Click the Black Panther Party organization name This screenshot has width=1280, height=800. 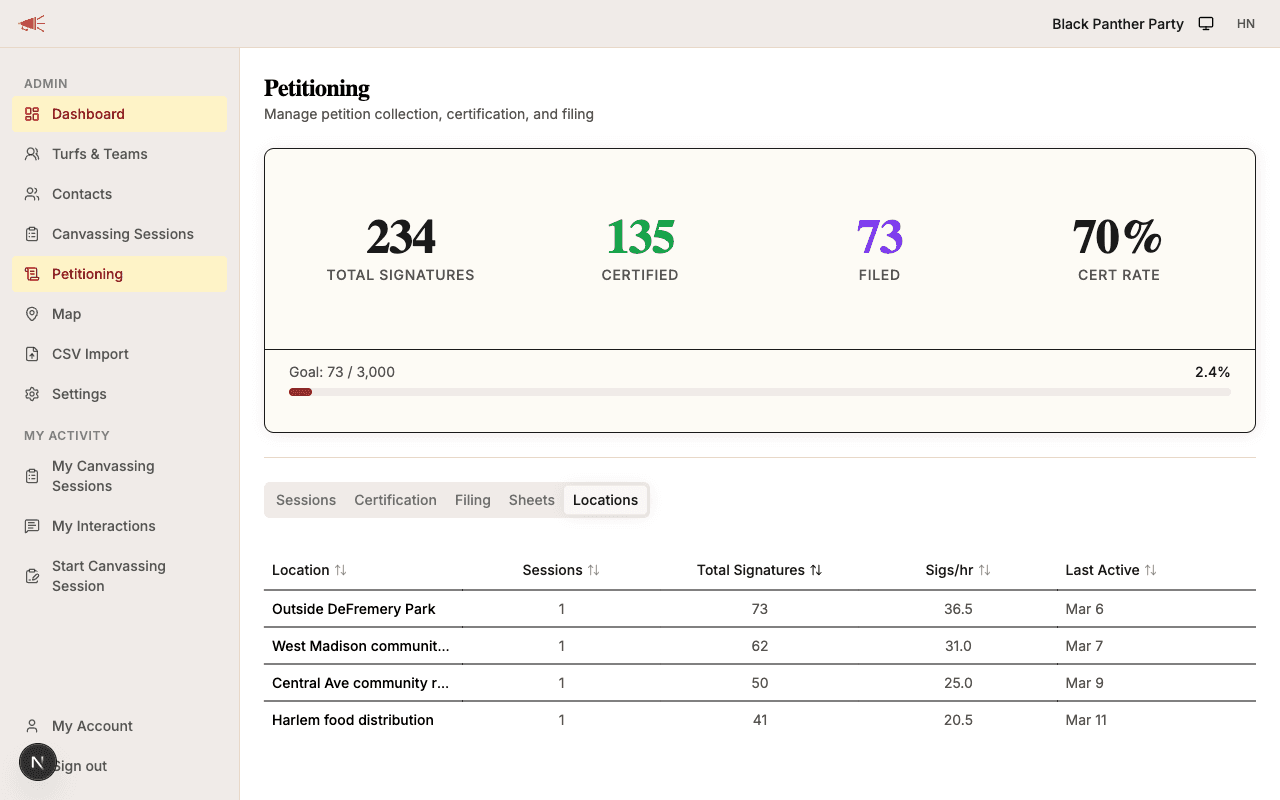[x=1118, y=24]
